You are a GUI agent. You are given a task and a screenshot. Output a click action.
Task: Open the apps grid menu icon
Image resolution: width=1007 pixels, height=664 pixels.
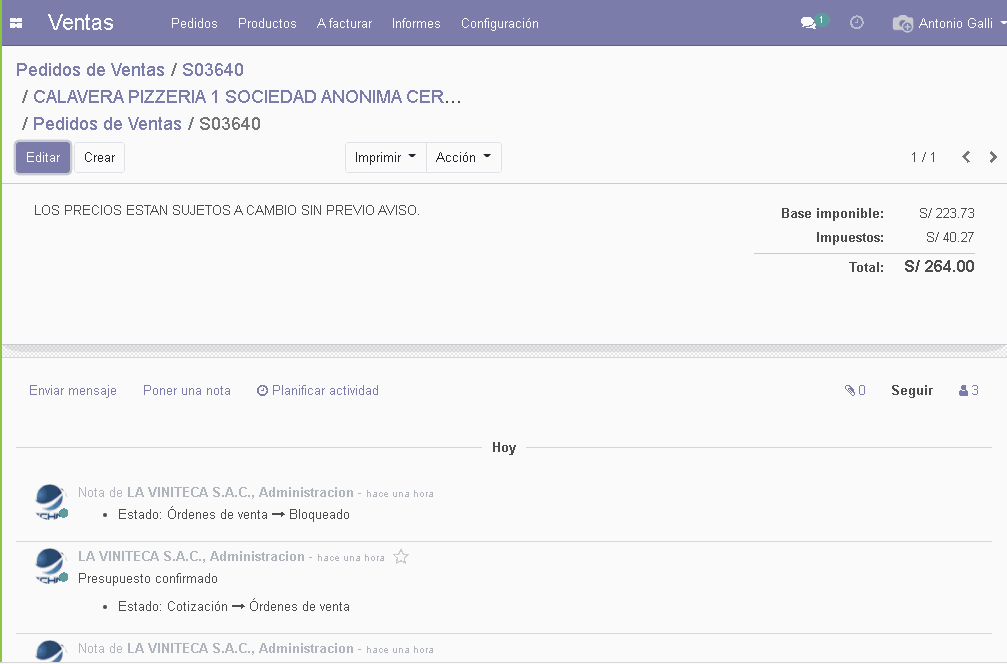(16, 23)
